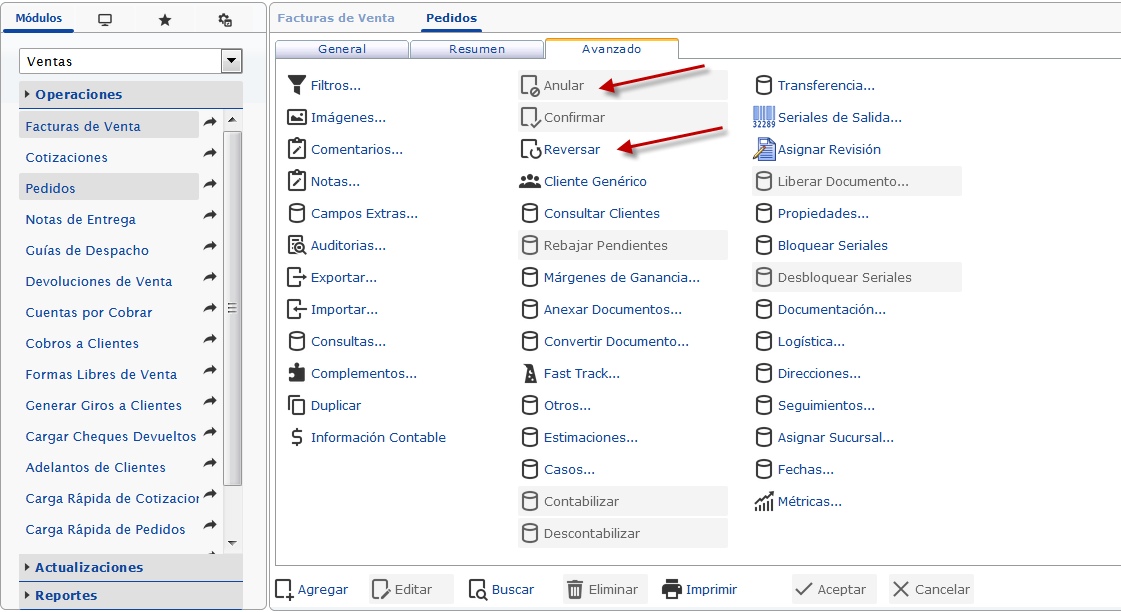
Task: Click the Seriales de Salida barcode icon
Action: [x=764, y=117]
